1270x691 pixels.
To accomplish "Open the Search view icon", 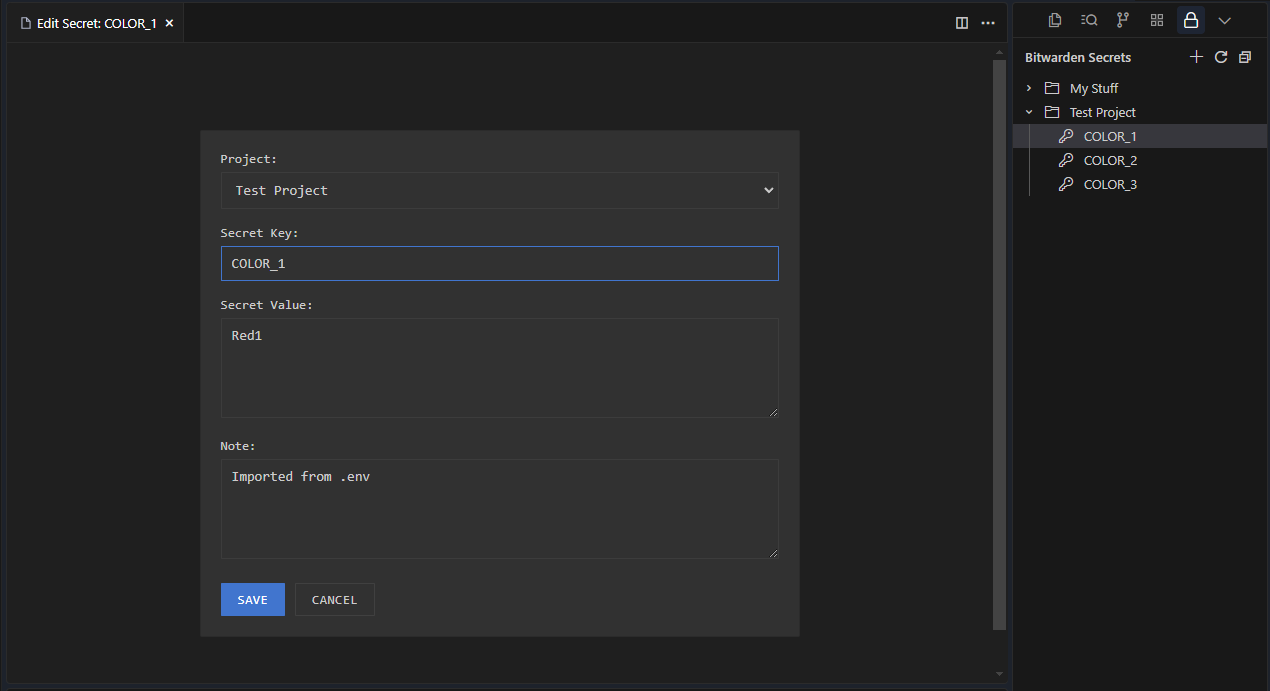I will (x=1089, y=20).
